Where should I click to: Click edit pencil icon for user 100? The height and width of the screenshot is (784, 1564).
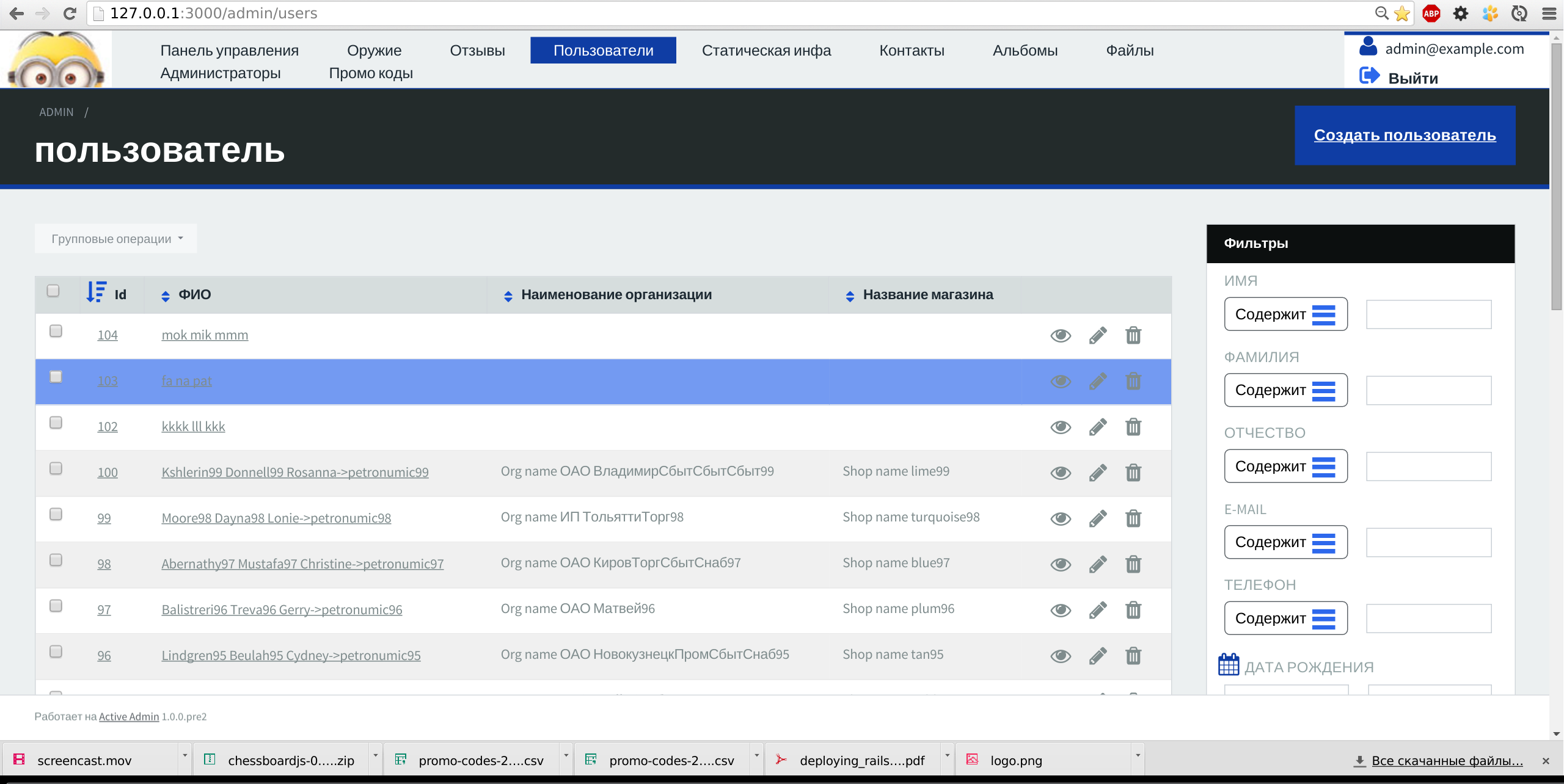1097,473
